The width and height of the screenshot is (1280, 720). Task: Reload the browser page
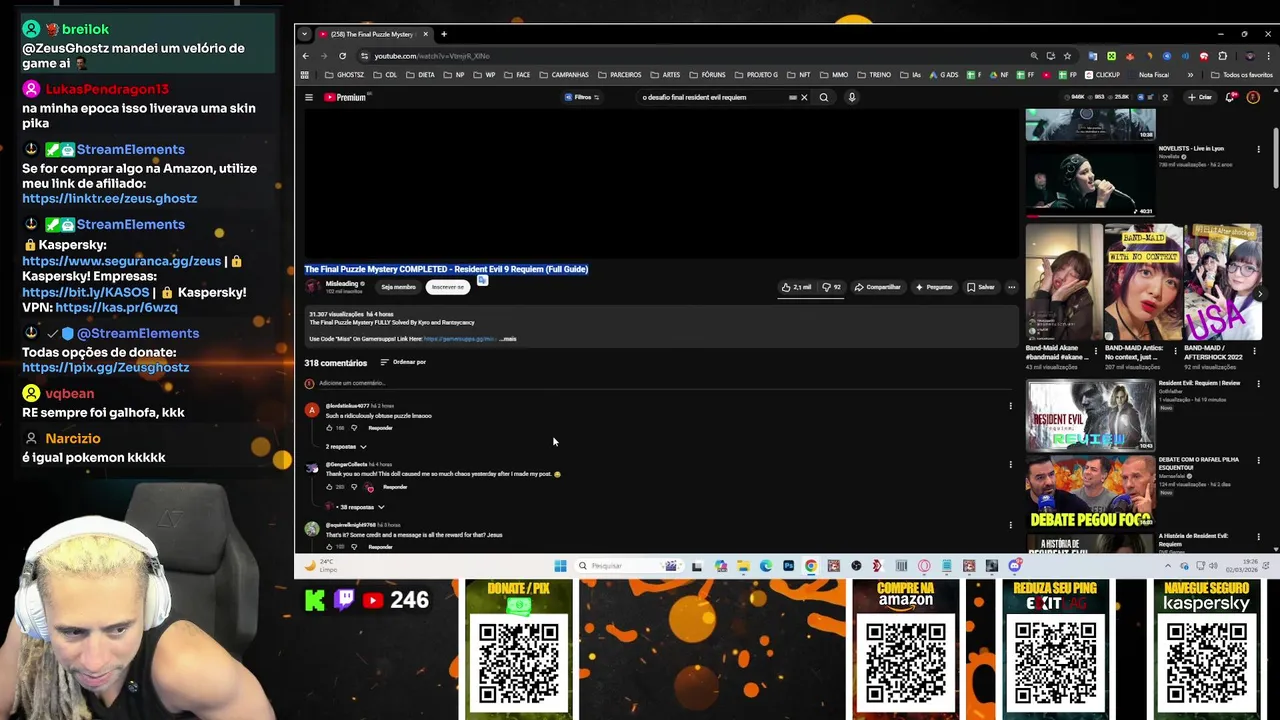click(x=342, y=56)
